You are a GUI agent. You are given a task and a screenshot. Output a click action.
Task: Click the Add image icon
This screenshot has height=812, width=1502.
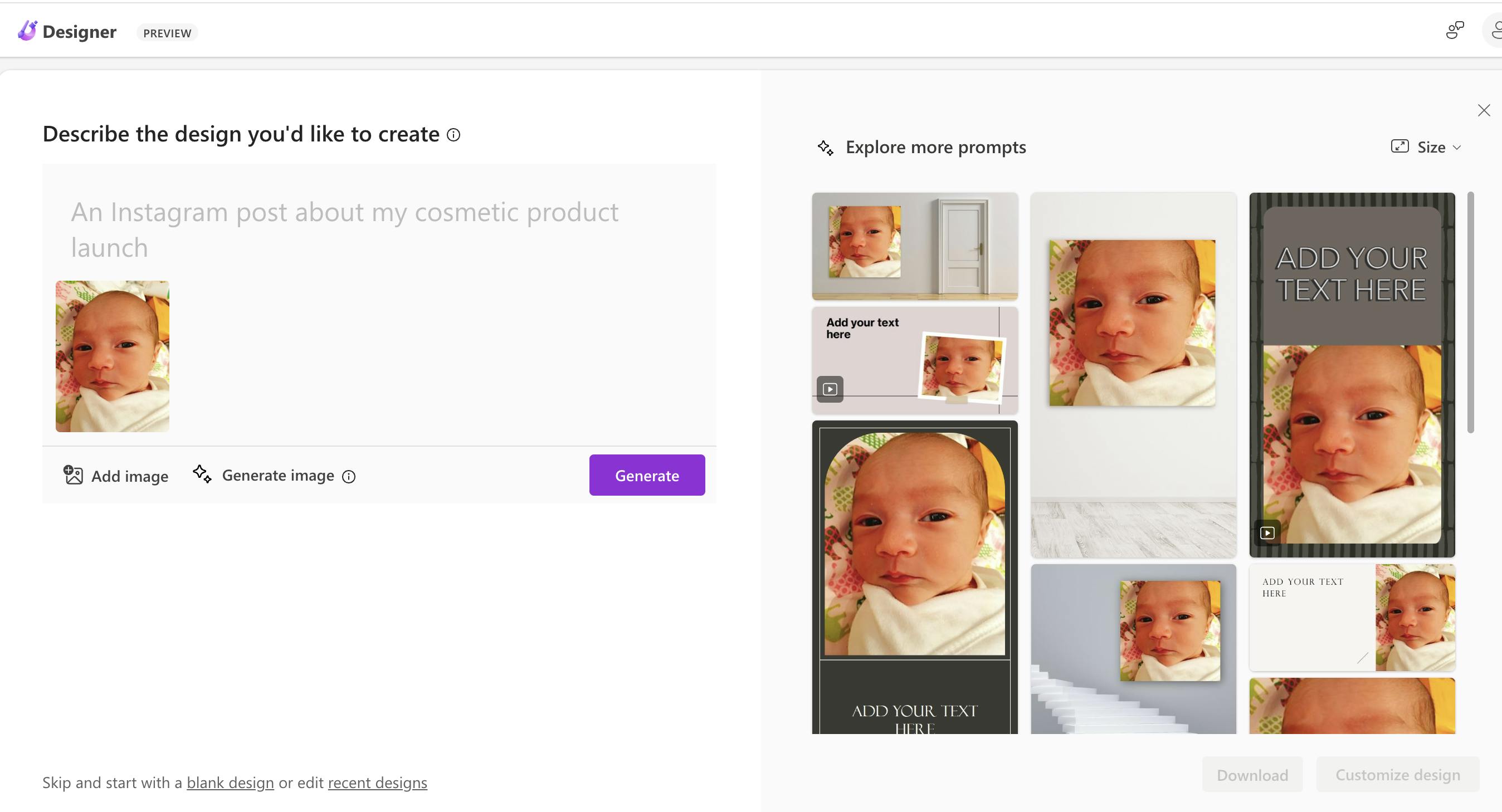74,475
